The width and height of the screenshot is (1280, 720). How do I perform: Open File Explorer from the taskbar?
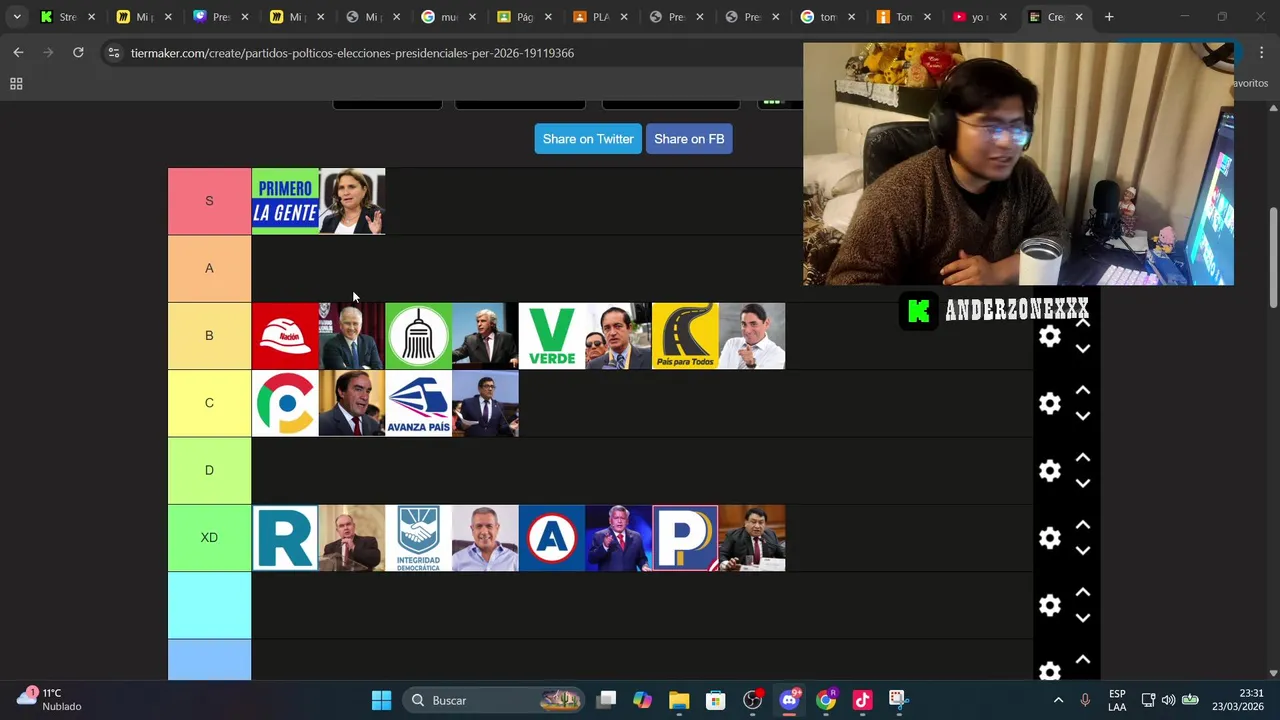point(679,700)
